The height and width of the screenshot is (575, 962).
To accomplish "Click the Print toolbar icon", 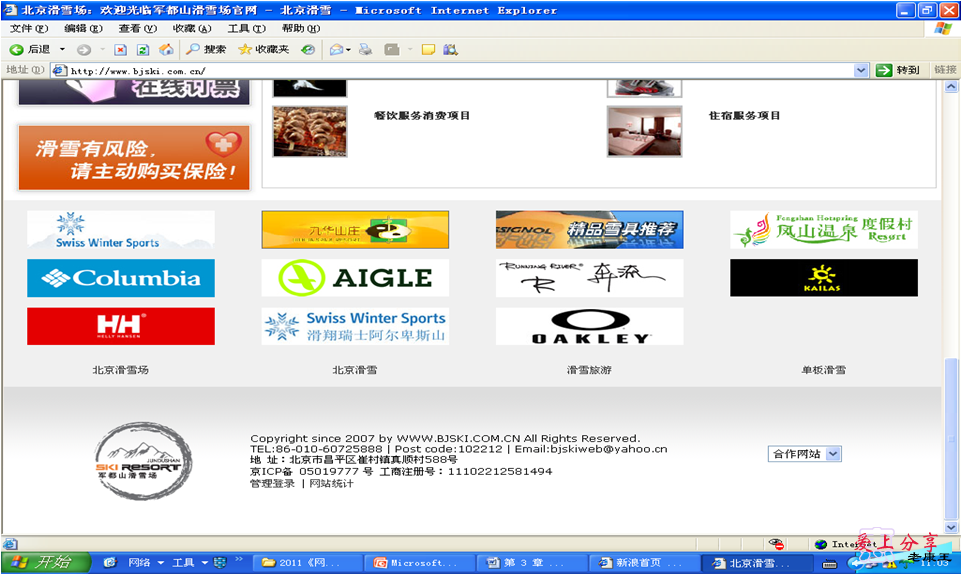I will tap(366, 50).
